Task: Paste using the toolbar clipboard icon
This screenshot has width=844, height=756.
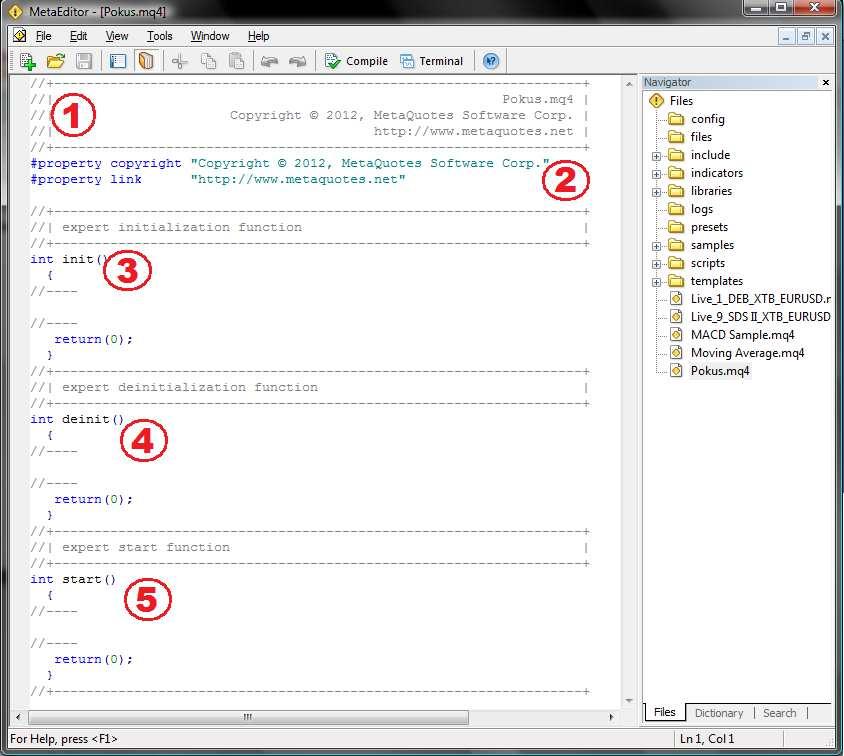Action: 237,61
